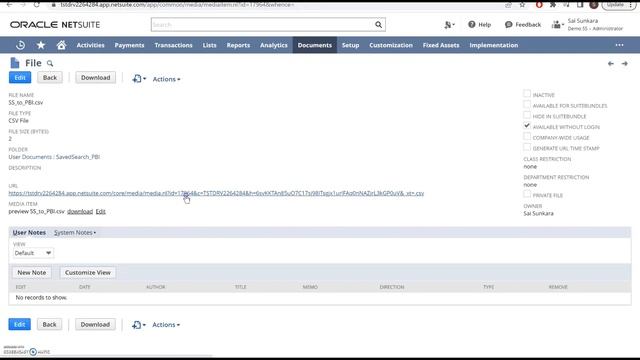Screen dimensions: 640x360
Task: Open the navigation bar overflow ellipsis
Action: 619,45
